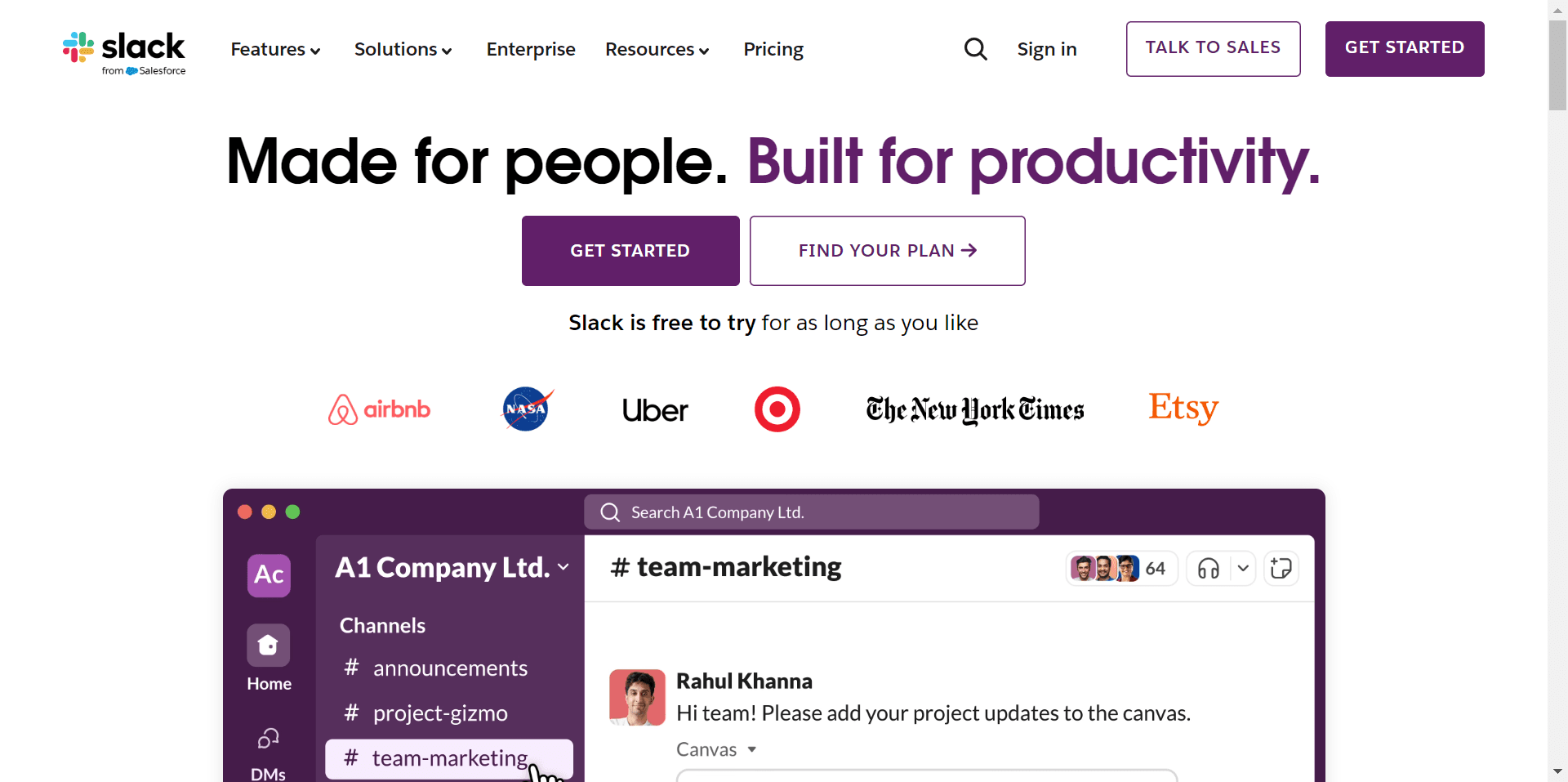Screen dimensions: 1568x782
Task: Click the GET STARTED button
Action: coord(1404,48)
